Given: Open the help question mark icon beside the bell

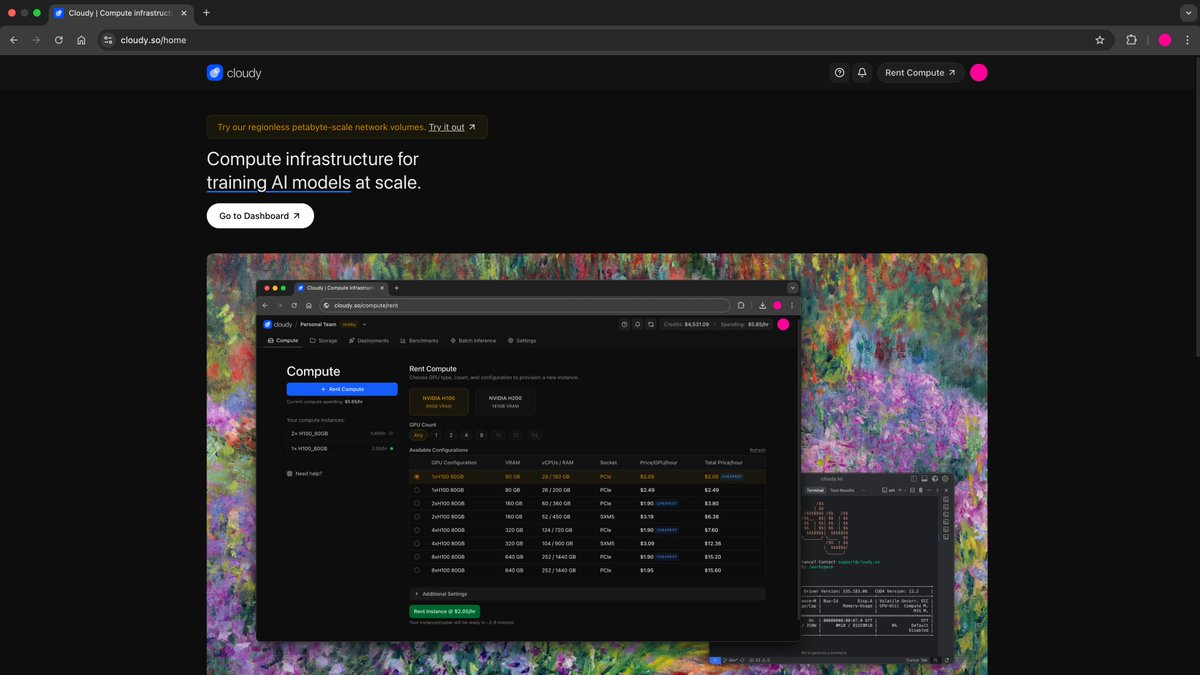Looking at the screenshot, I should click(x=839, y=73).
